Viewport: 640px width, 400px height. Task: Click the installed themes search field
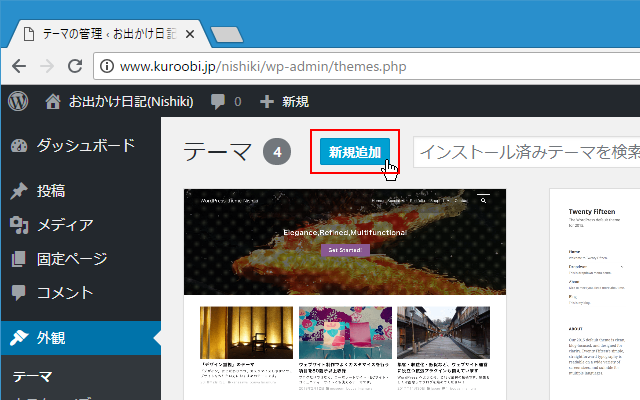coord(527,152)
